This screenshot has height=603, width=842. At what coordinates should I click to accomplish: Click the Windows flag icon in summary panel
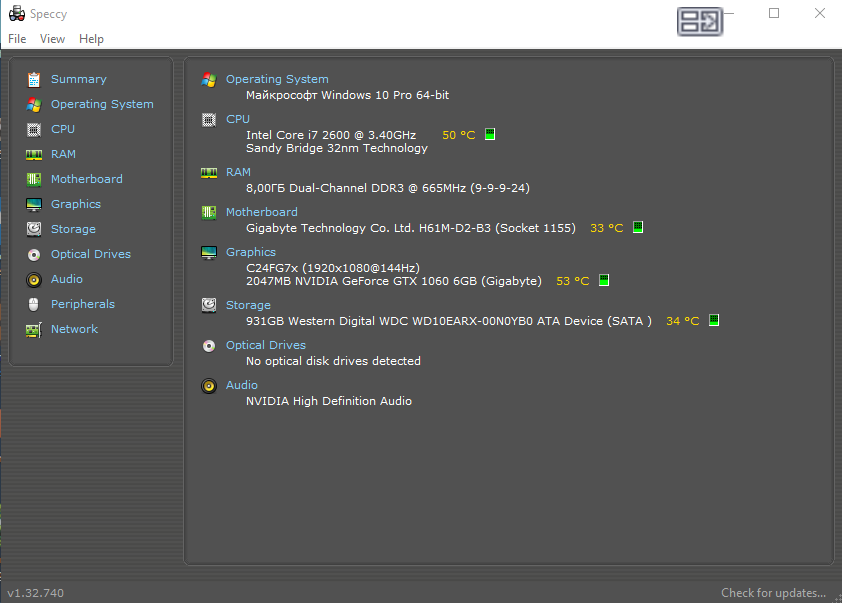[x=209, y=80]
